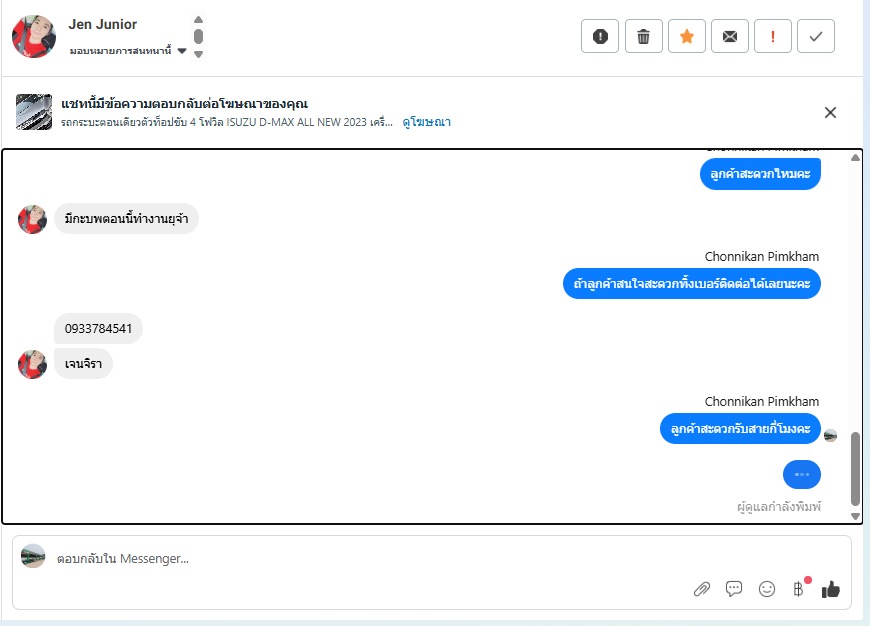
Task: Open the baht payment request icon
Action: pyautogui.click(x=799, y=588)
